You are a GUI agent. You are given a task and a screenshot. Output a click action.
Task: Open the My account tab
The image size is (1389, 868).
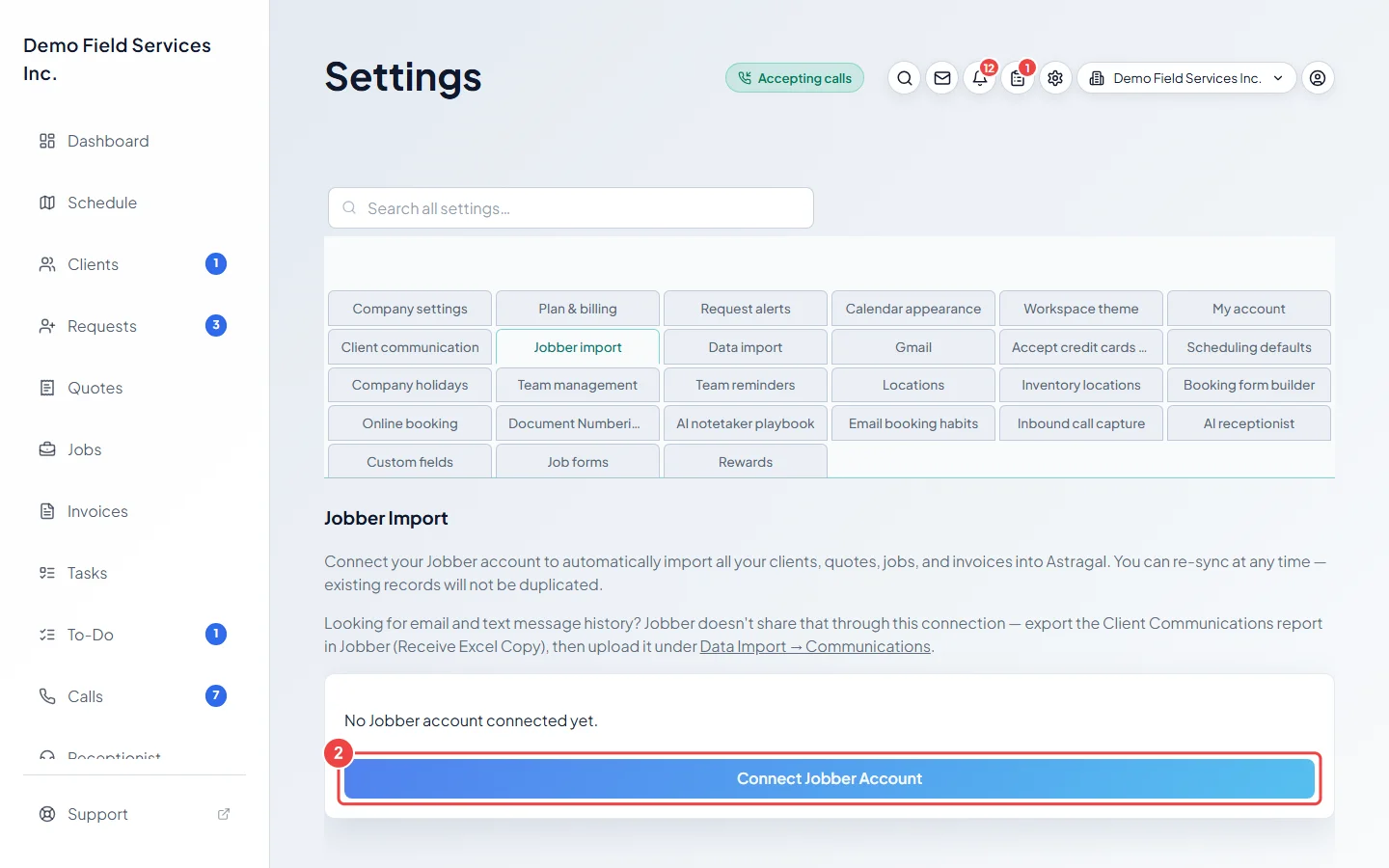(x=1249, y=309)
